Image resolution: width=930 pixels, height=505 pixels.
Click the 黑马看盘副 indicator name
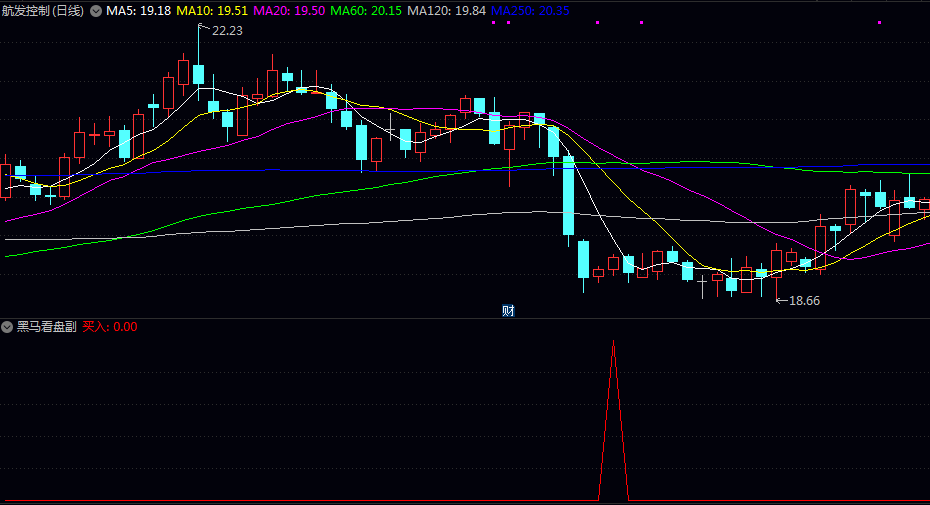point(46,327)
